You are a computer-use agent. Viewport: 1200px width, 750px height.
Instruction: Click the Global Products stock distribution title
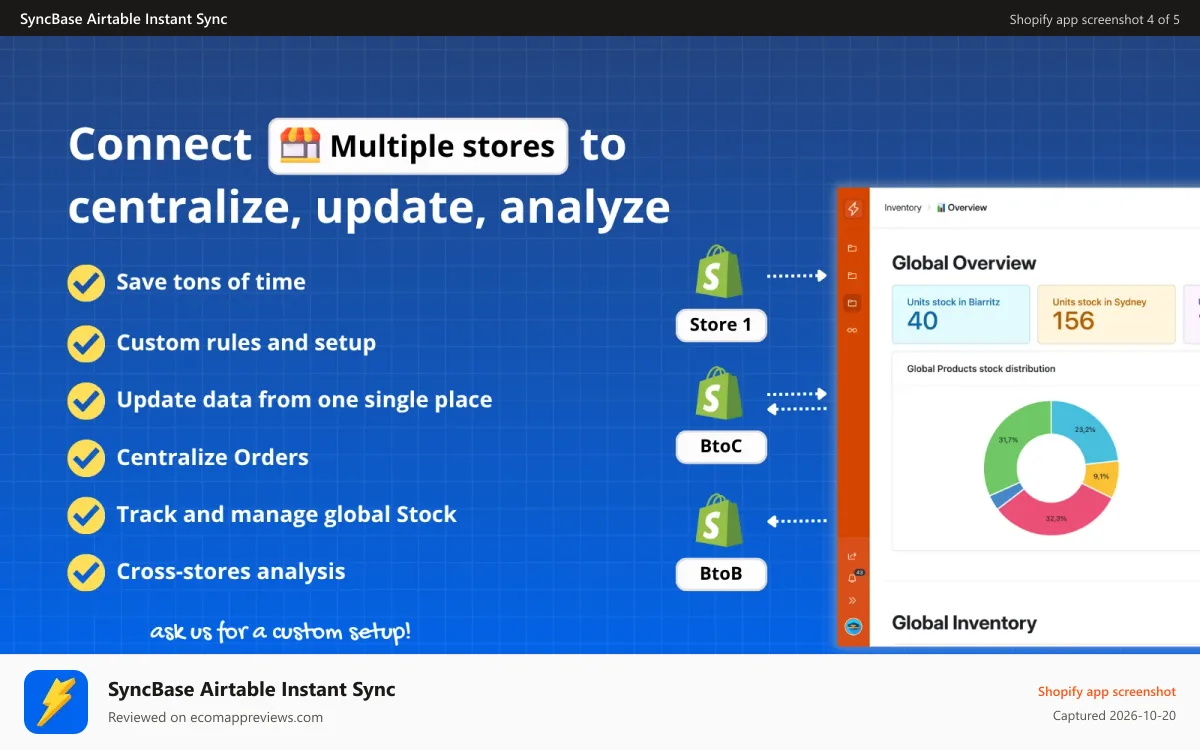coord(981,369)
